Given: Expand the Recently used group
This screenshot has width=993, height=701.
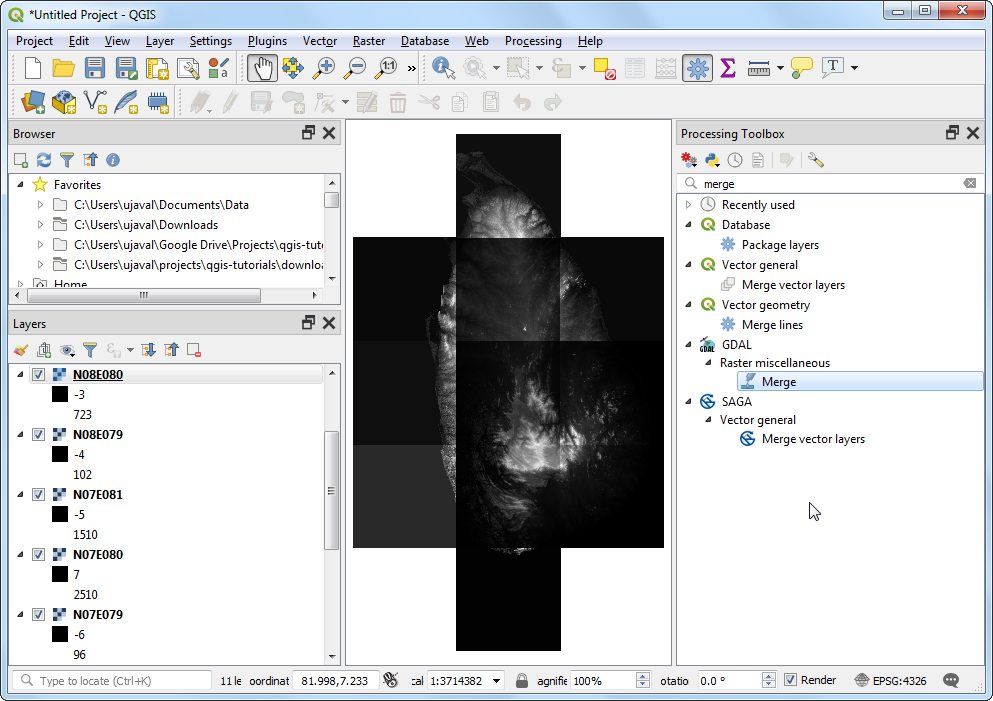Looking at the screenshot, I should pos(688,205).
